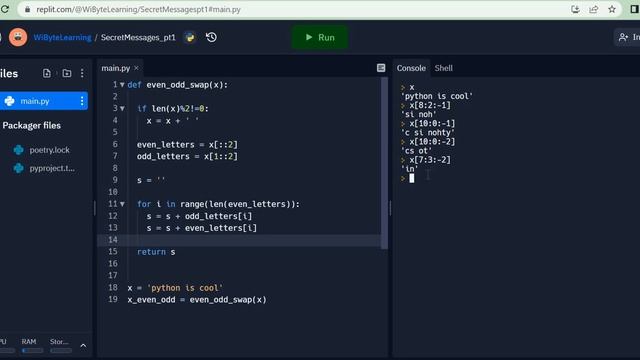Collapse the if len(x) fold arrow
The image size is (640, 360).
coord(122,109)
